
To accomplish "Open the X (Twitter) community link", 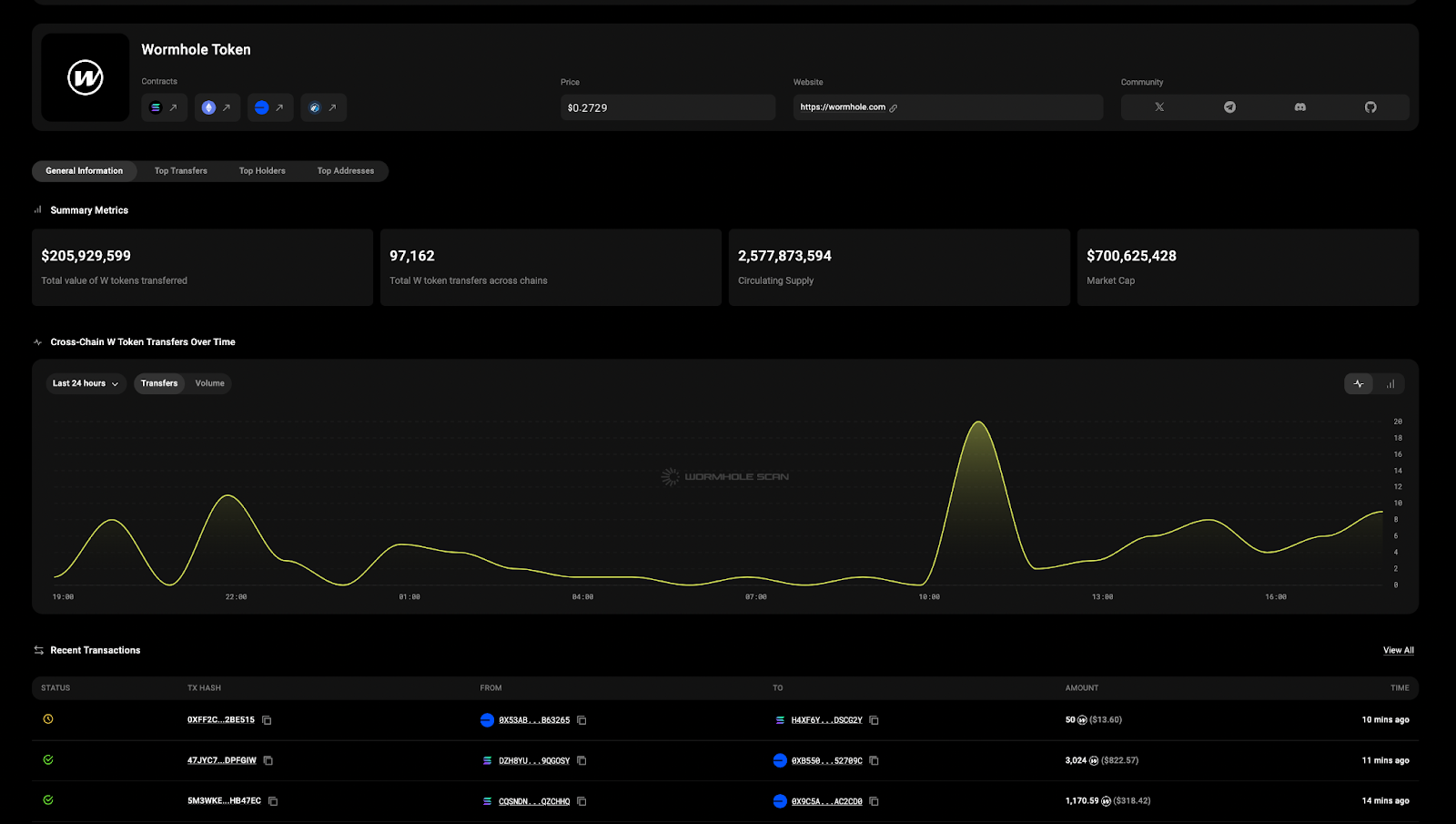I will pyautogui.click(x=1159, y=107).
